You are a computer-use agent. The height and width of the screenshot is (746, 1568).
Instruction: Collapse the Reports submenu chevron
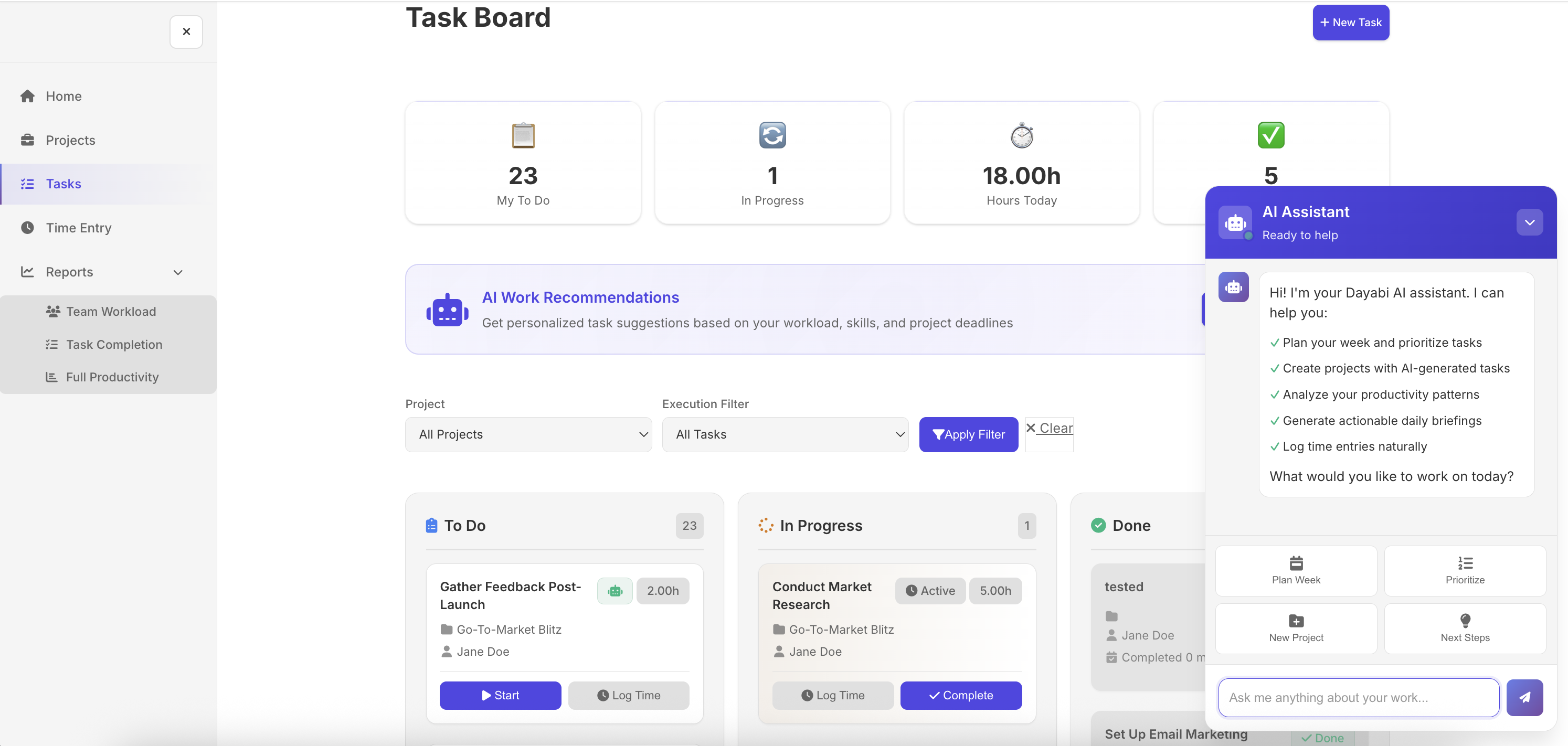point(178,272)
